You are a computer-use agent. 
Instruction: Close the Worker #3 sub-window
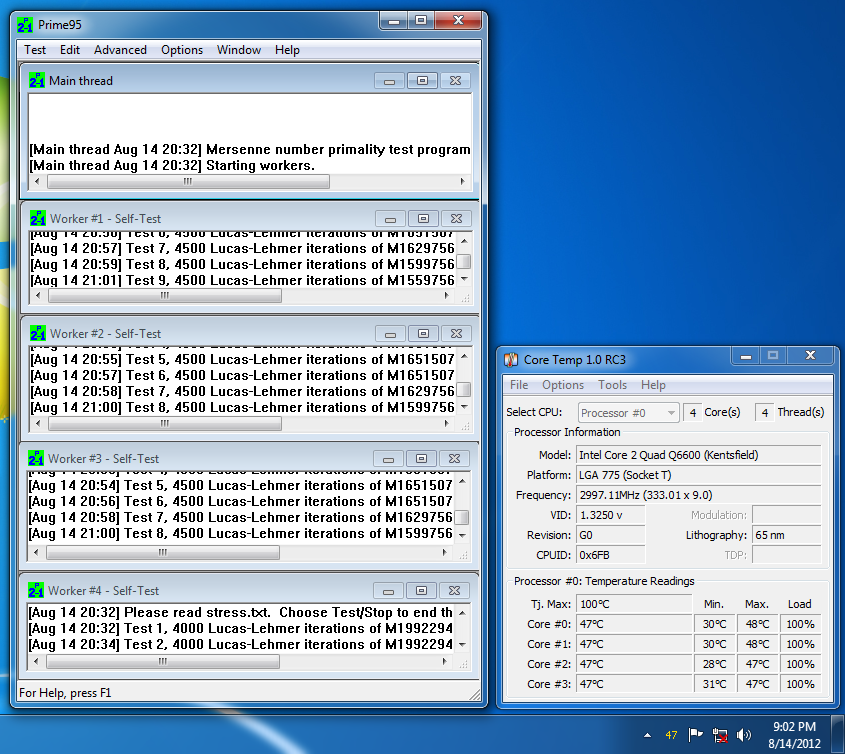[454, 459]
